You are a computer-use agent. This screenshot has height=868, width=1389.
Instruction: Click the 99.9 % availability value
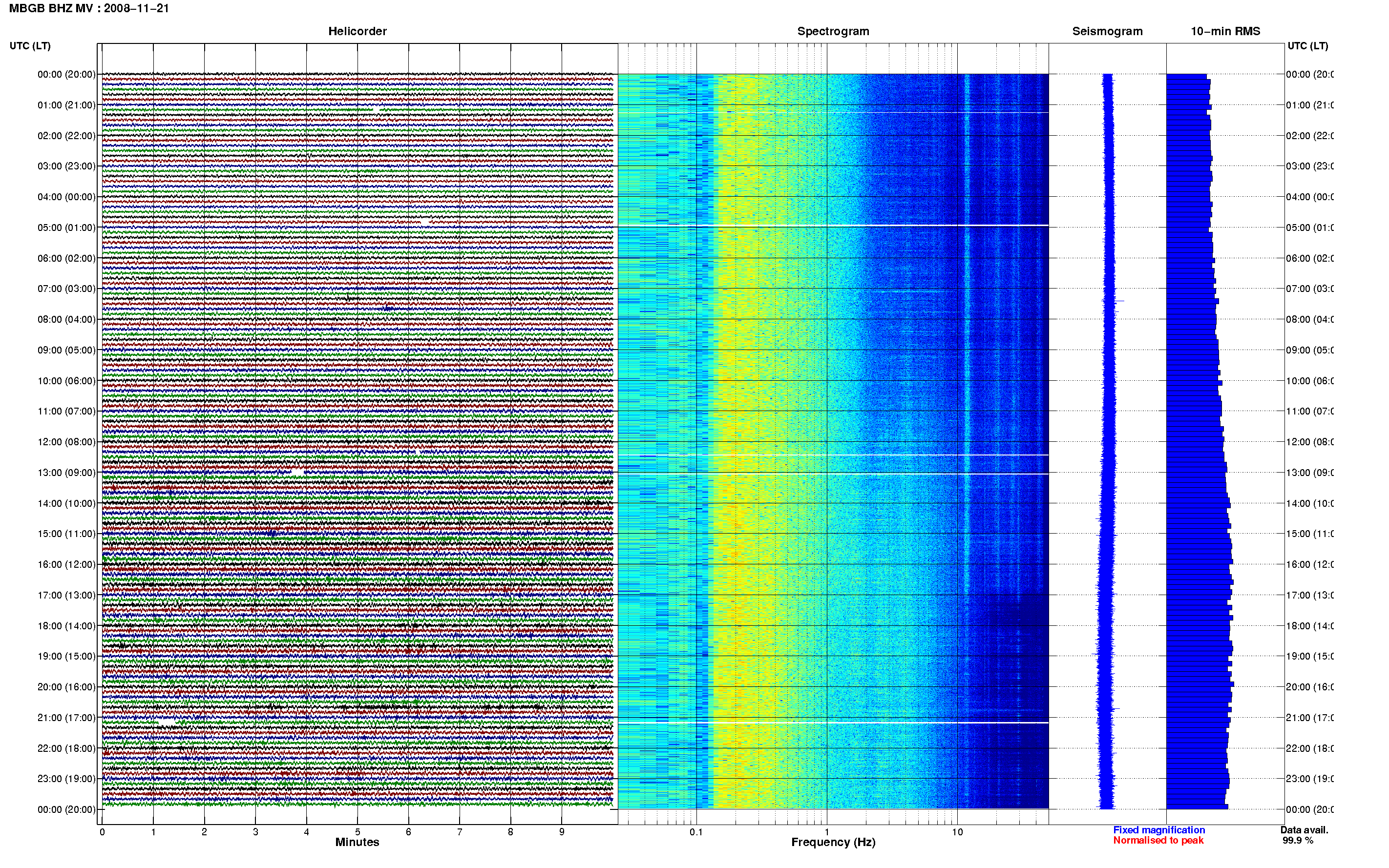1298,841
